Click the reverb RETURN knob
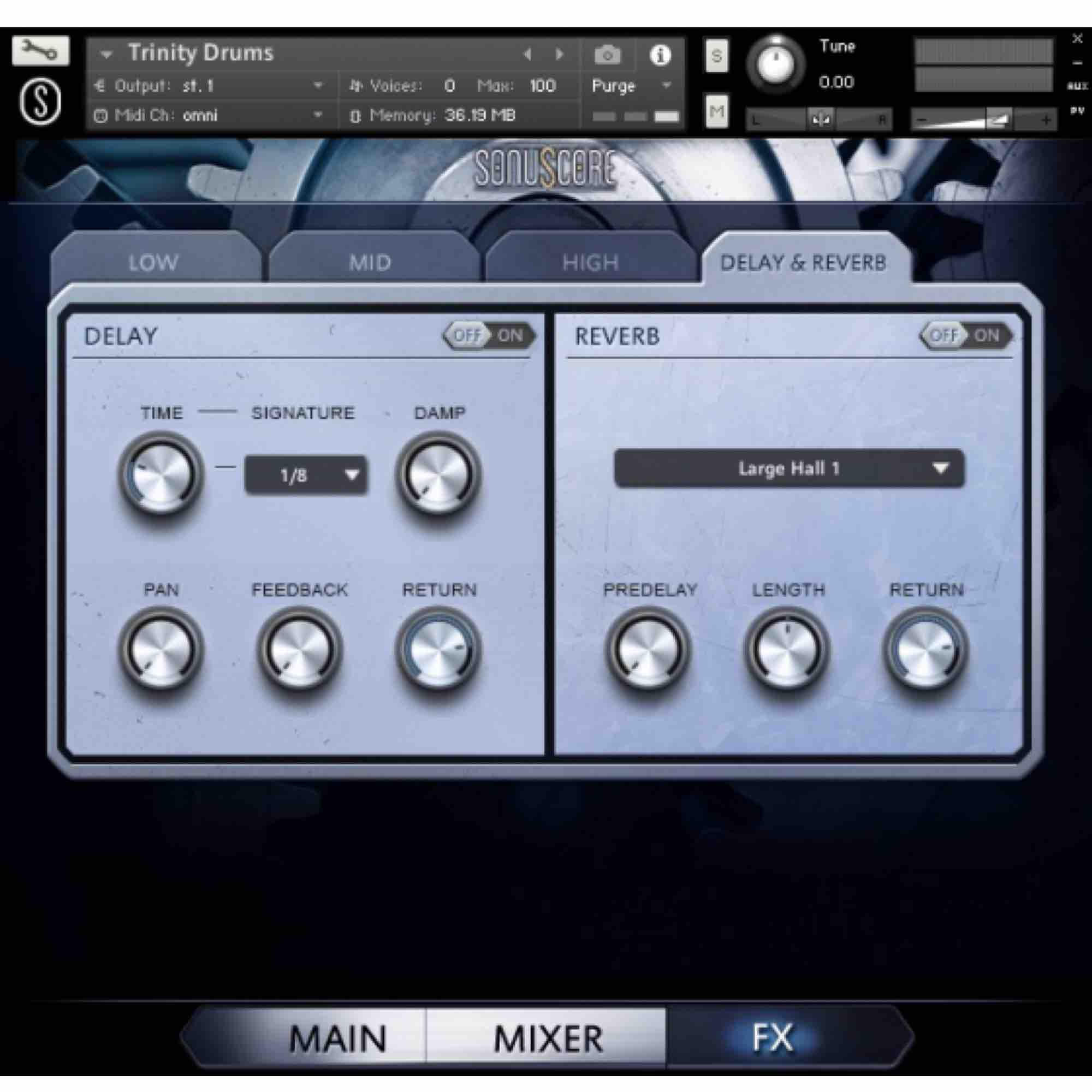This screenshot has width=1092, height=1092. coord(927,650)
